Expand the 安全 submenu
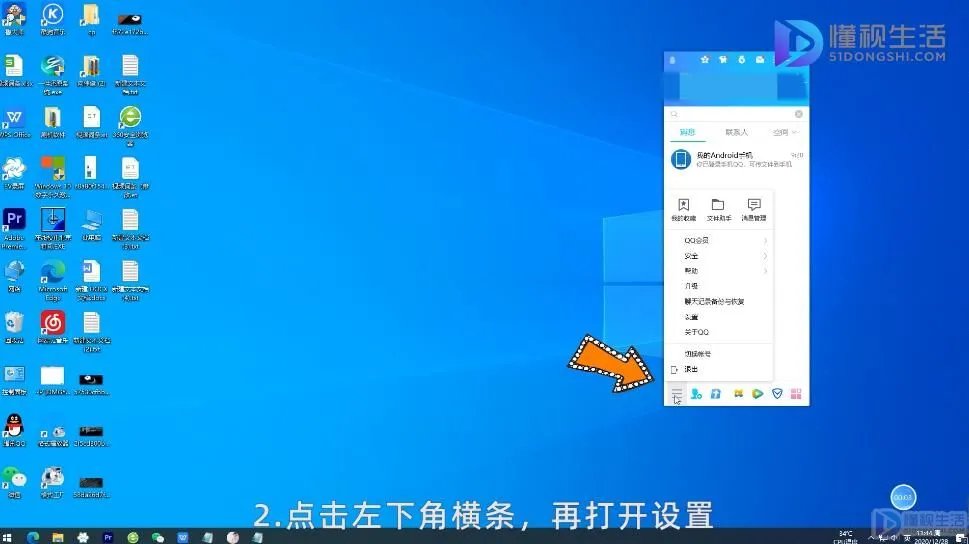The width and height of the screenshot is (969, 544). (719, 255)
